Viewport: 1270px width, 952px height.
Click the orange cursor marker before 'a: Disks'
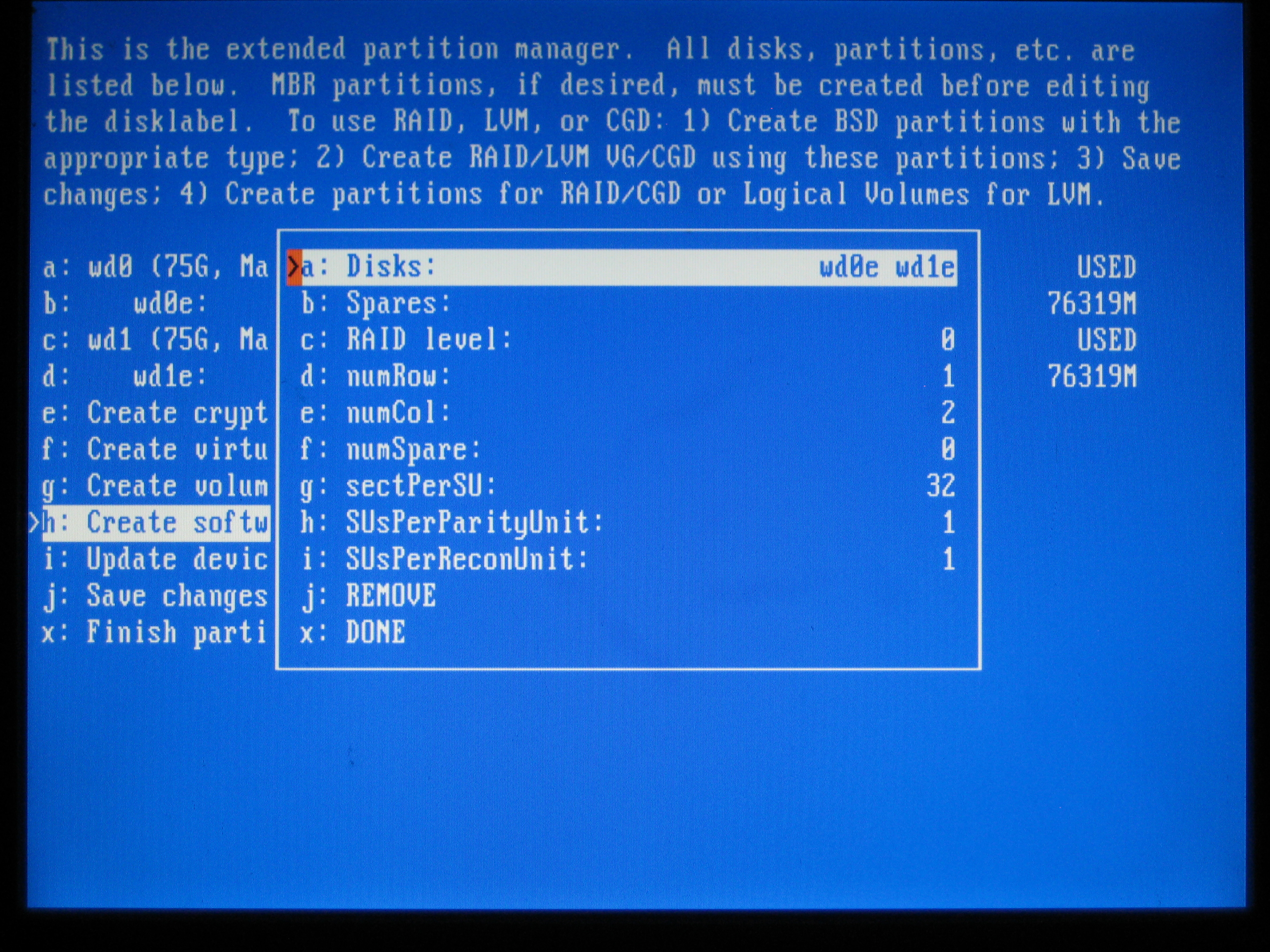(x=294, y=267)
